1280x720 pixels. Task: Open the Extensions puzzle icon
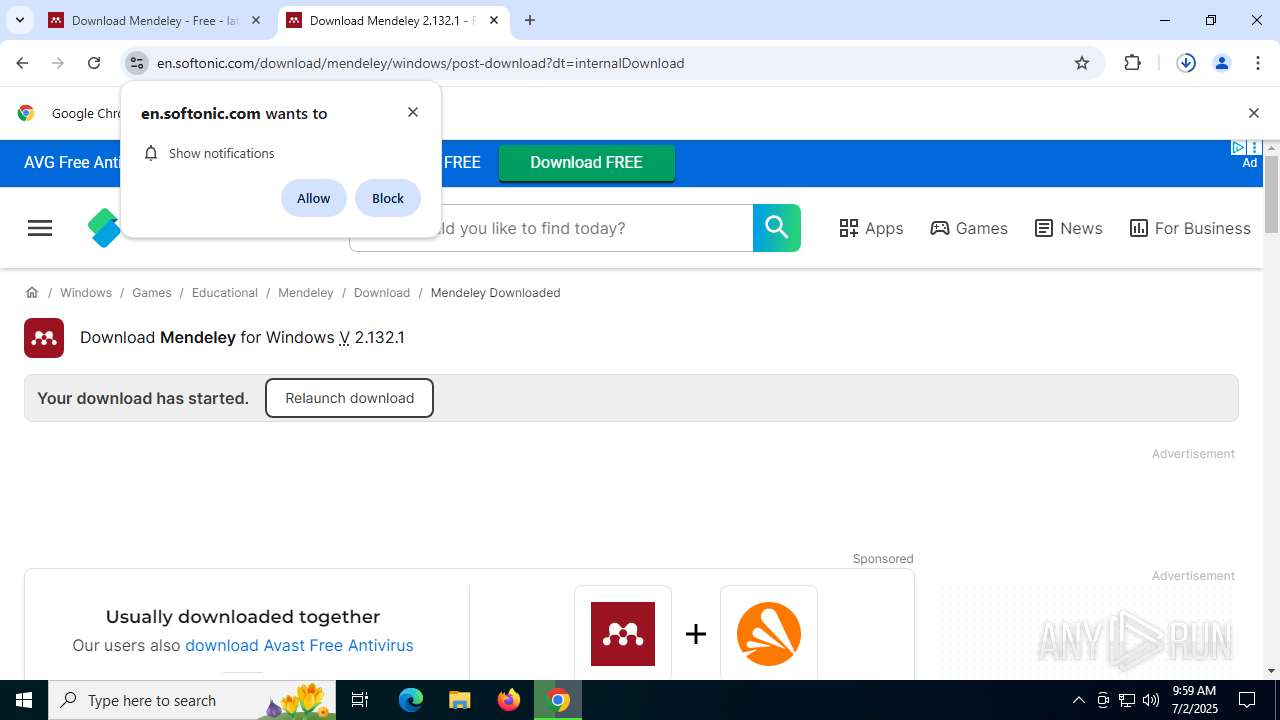1133,63
